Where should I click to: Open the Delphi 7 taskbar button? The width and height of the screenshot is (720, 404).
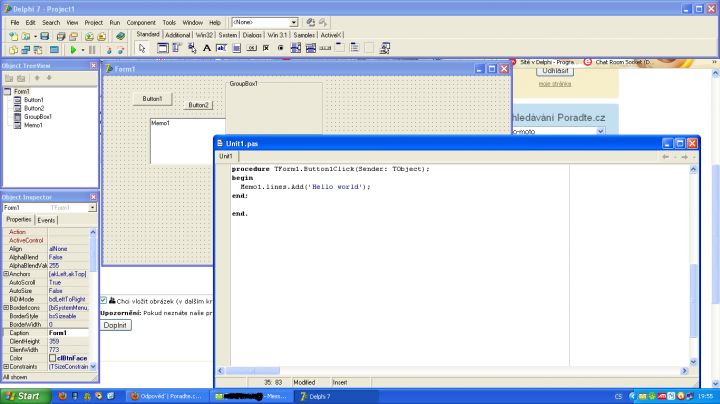tap(338, 396)
